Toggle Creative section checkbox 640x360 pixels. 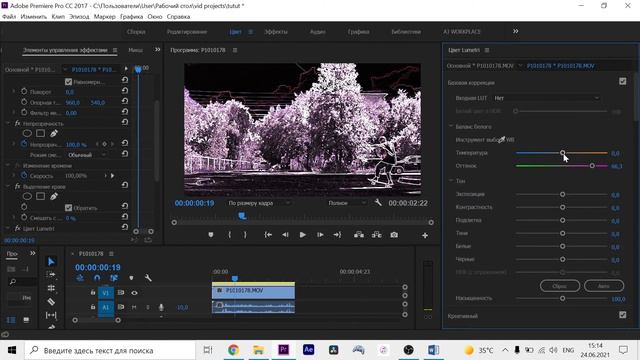click(622, 315)
